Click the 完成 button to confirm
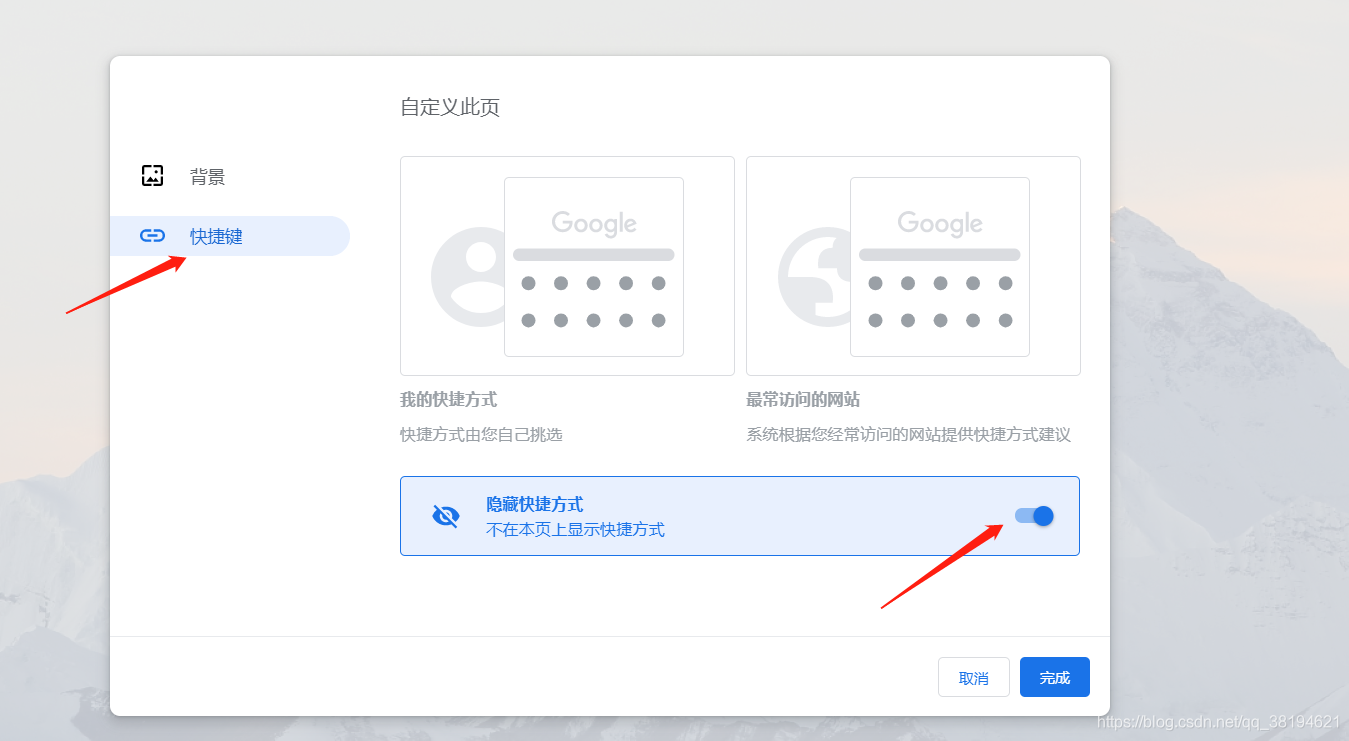1349x741 pixels. [1054, 677]
